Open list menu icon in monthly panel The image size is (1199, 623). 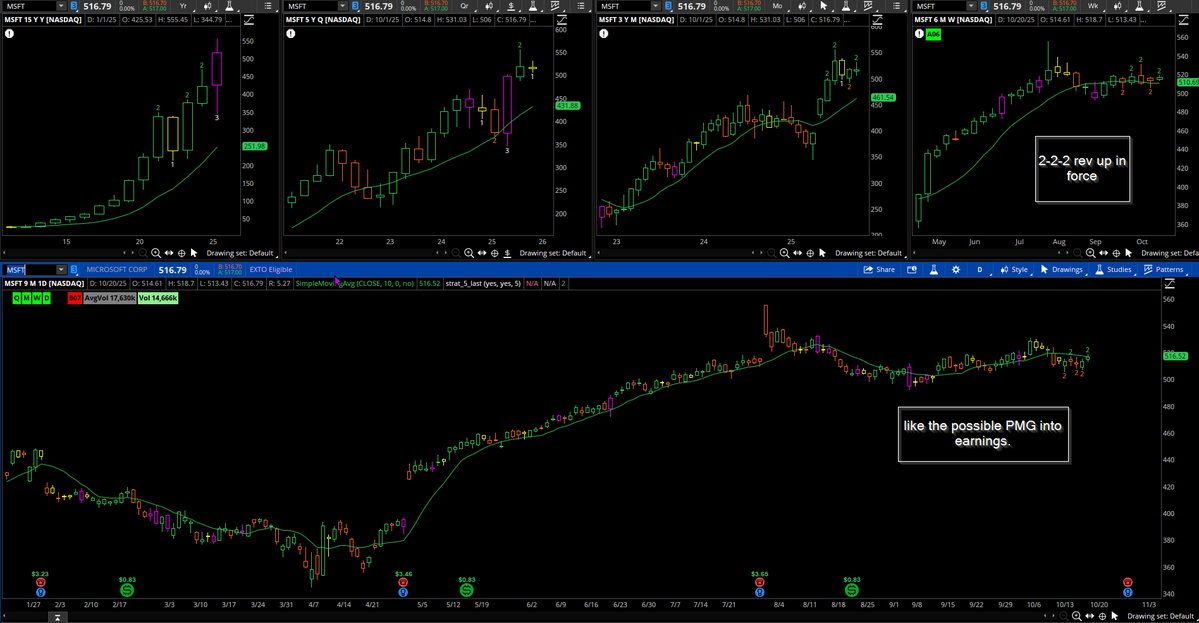[896, 6]
